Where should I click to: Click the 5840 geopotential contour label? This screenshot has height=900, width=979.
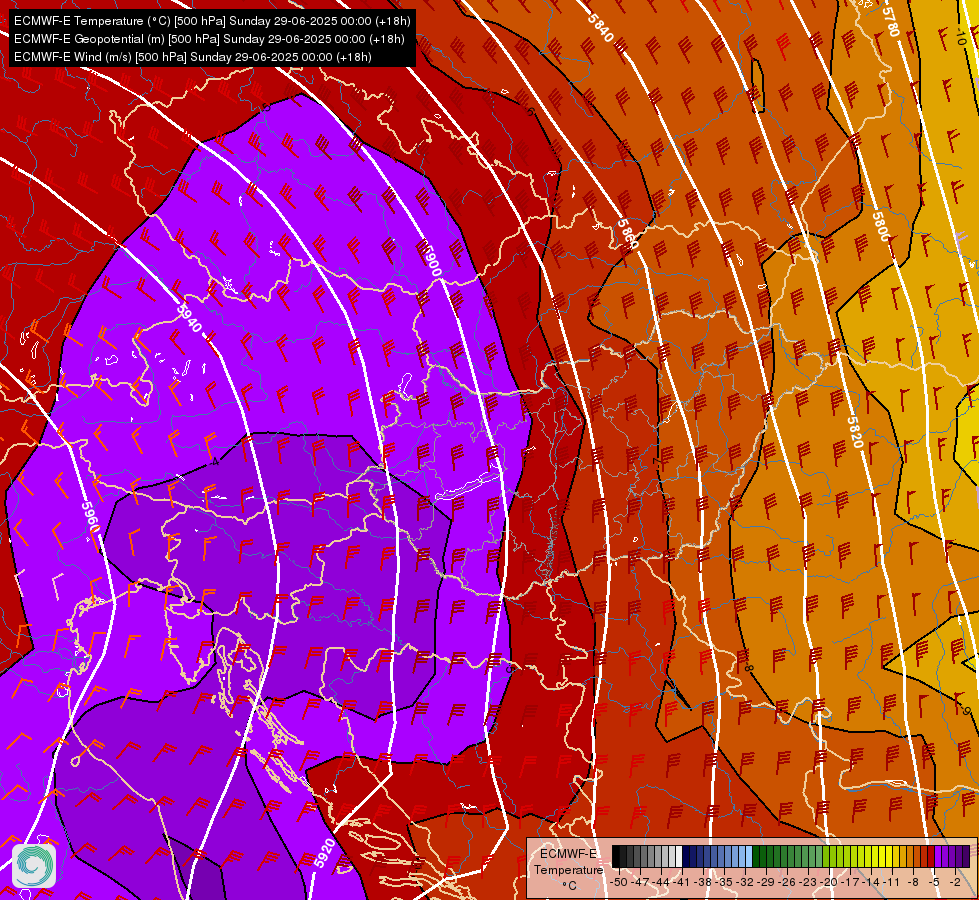point(601,28)
